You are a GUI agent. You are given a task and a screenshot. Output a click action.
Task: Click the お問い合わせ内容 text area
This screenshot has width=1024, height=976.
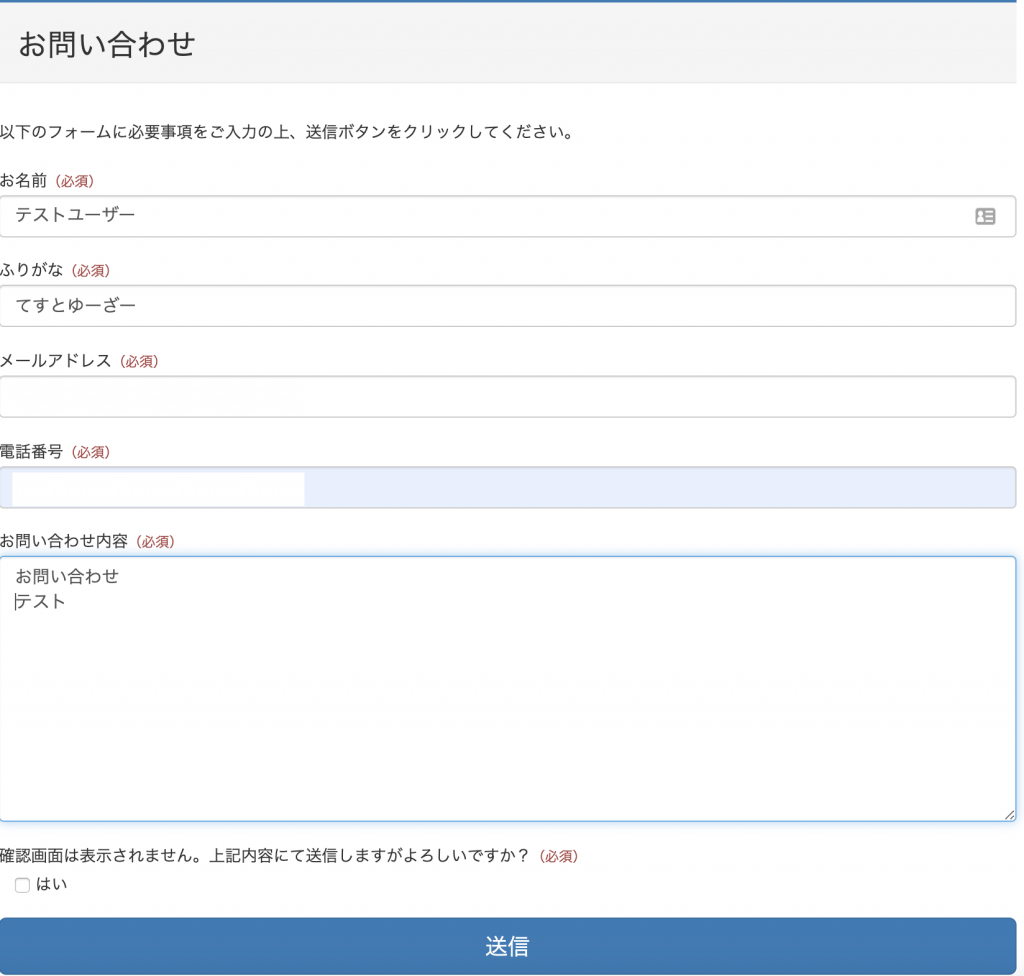508,689
